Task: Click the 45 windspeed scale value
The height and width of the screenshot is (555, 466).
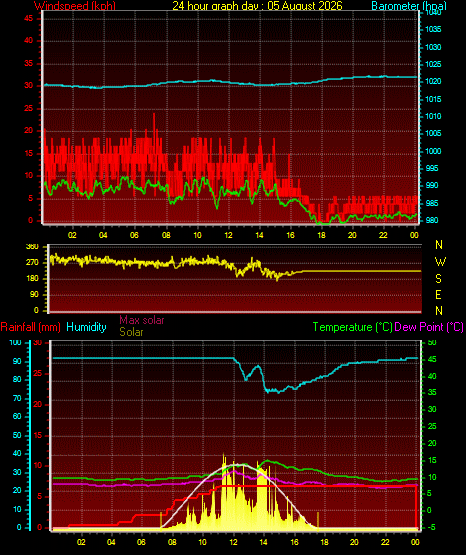Action: click(28, 18)
